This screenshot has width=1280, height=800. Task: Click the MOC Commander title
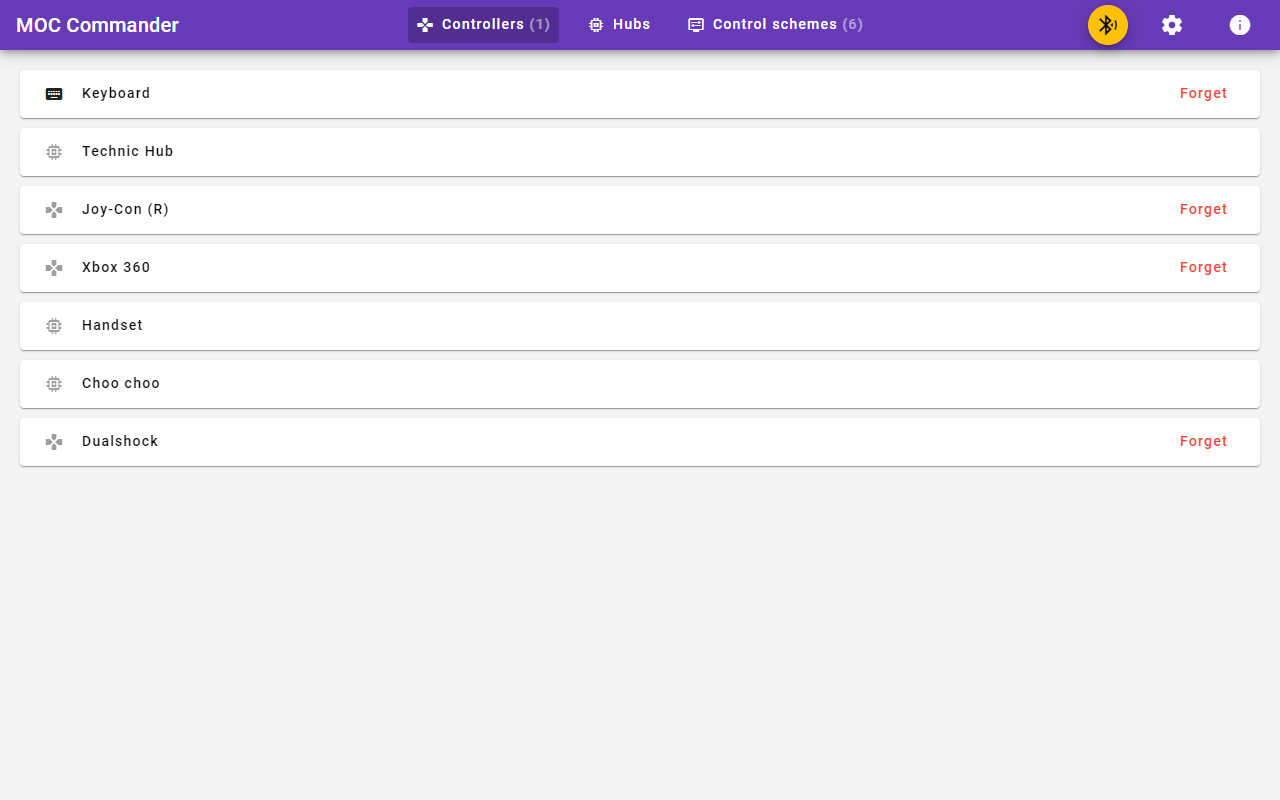pos(97,25)
